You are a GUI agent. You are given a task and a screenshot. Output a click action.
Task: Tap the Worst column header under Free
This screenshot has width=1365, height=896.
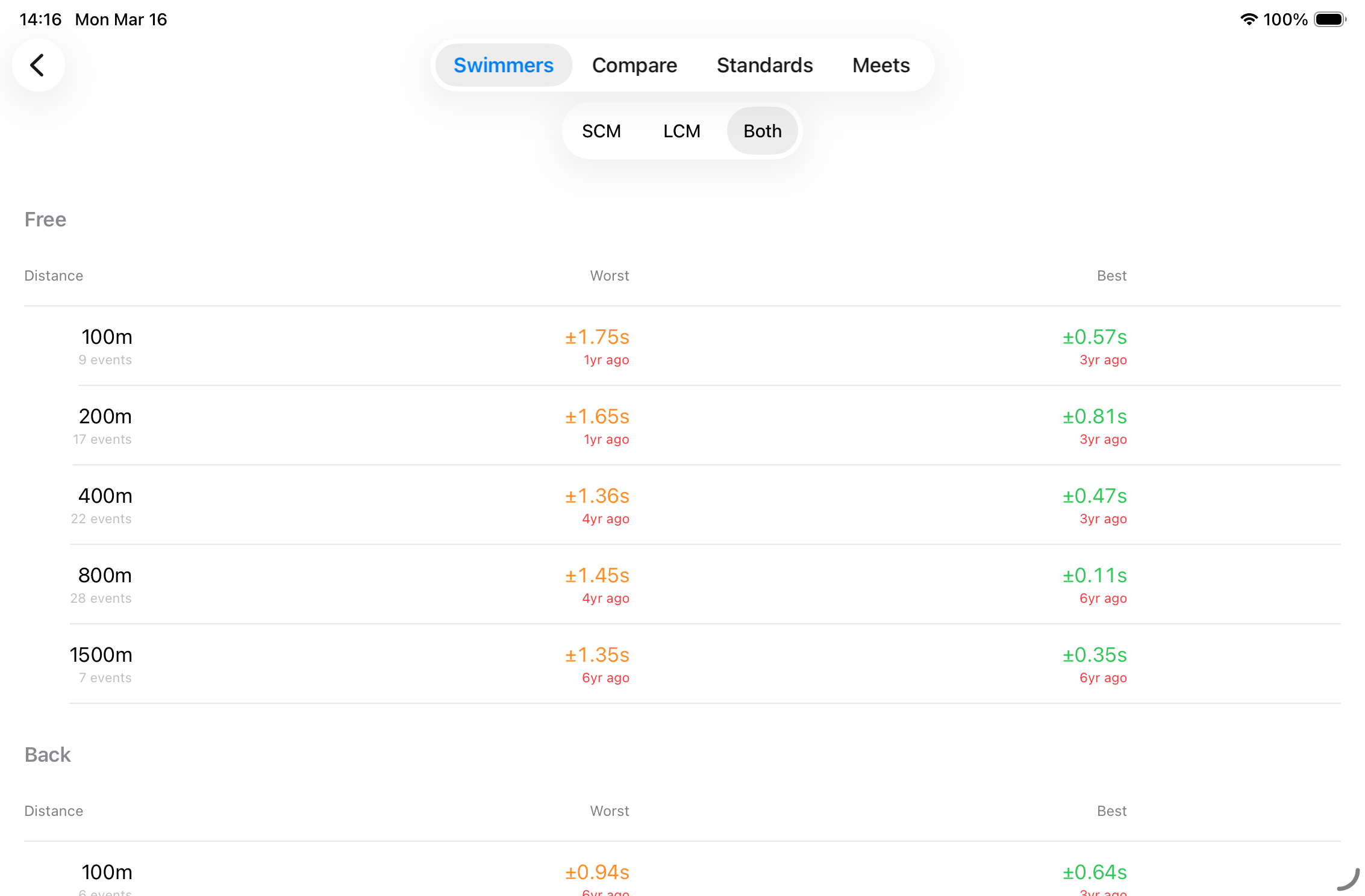point(609,276)
